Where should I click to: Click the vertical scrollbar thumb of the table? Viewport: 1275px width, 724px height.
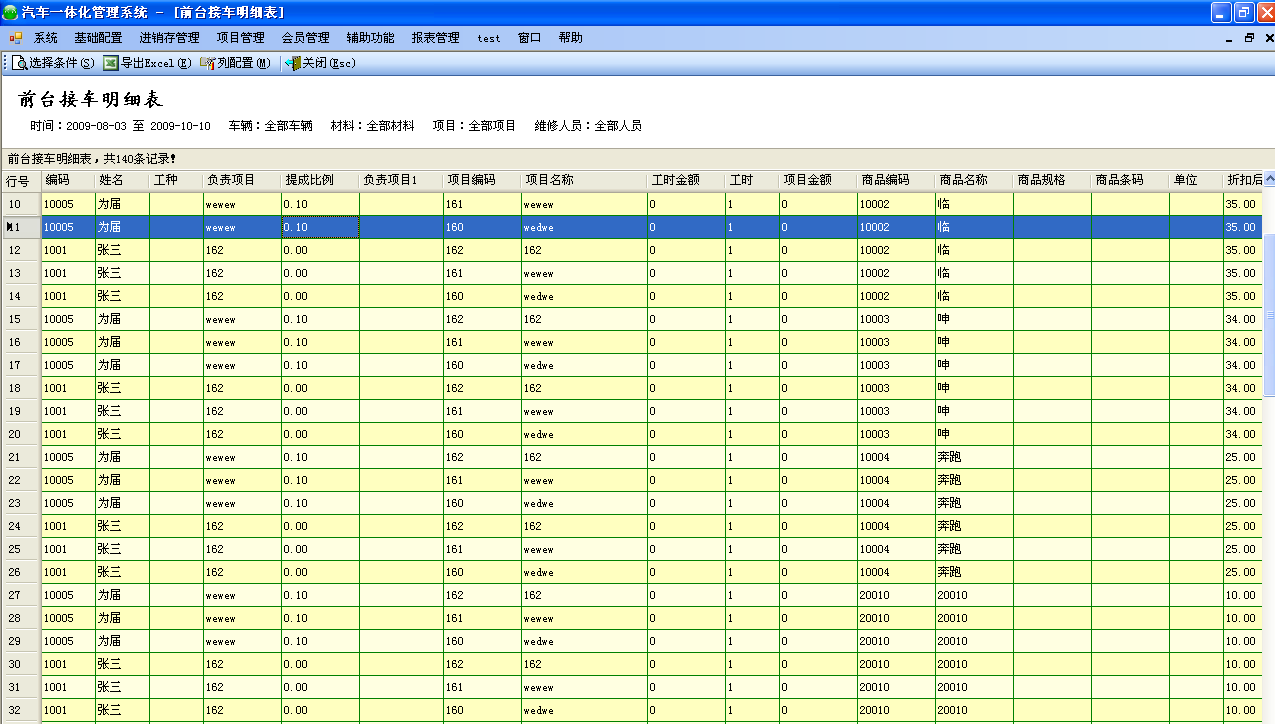1269,315
